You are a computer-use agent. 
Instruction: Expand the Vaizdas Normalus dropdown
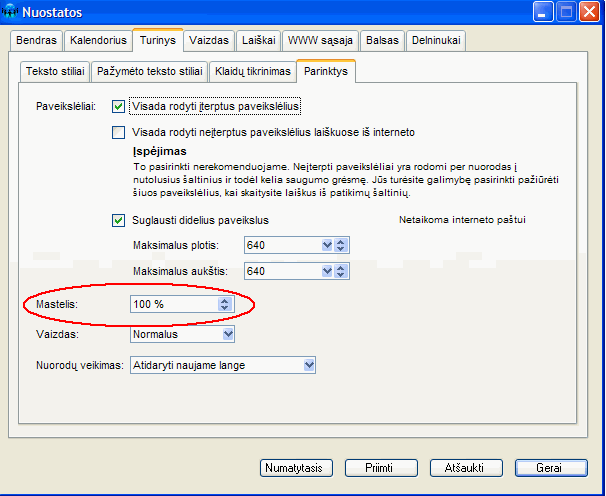(x=228, y=334)
